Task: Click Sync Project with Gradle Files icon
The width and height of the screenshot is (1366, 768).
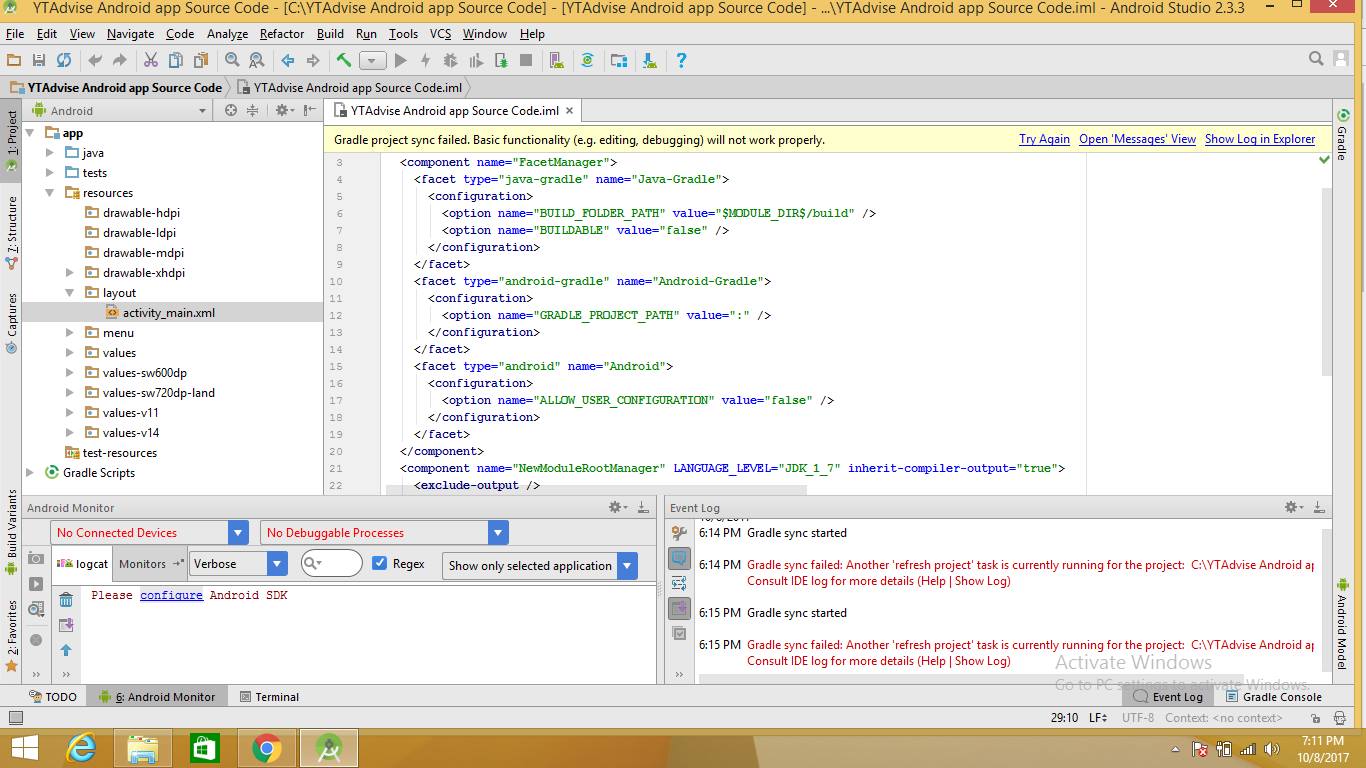Action: click(588, 61)
